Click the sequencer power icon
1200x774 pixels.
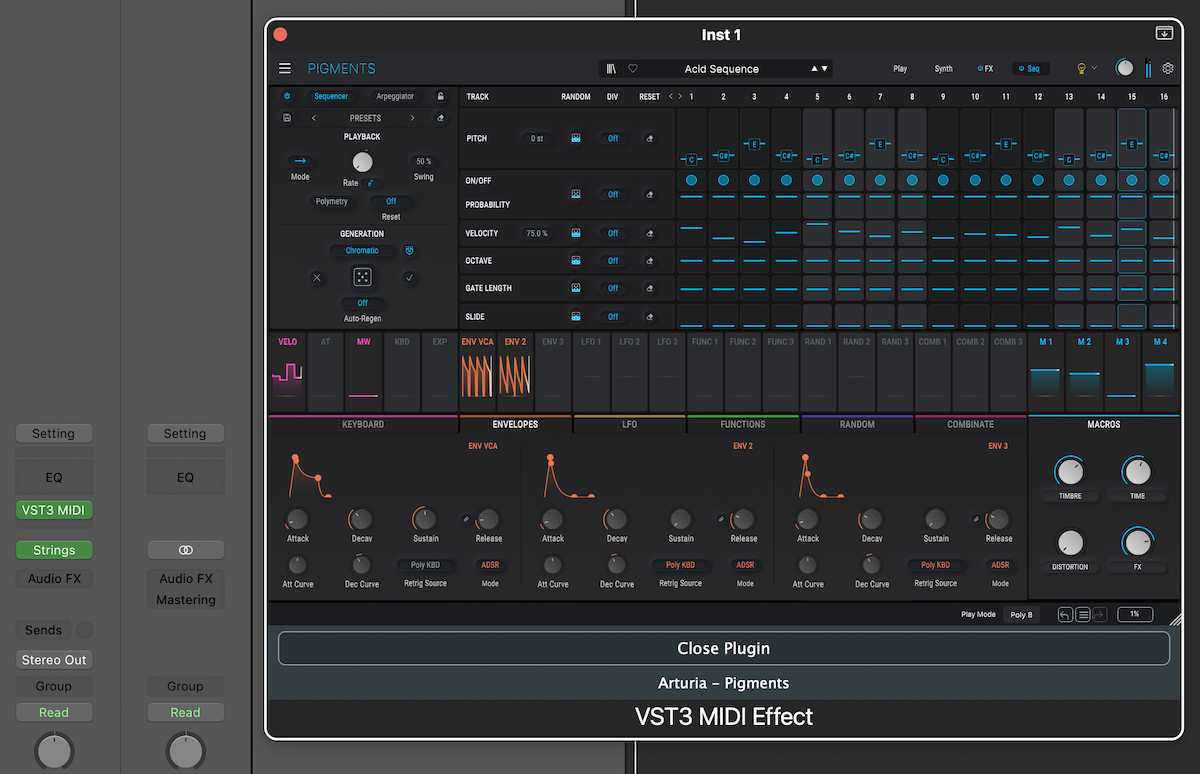[x=287, y=96]
